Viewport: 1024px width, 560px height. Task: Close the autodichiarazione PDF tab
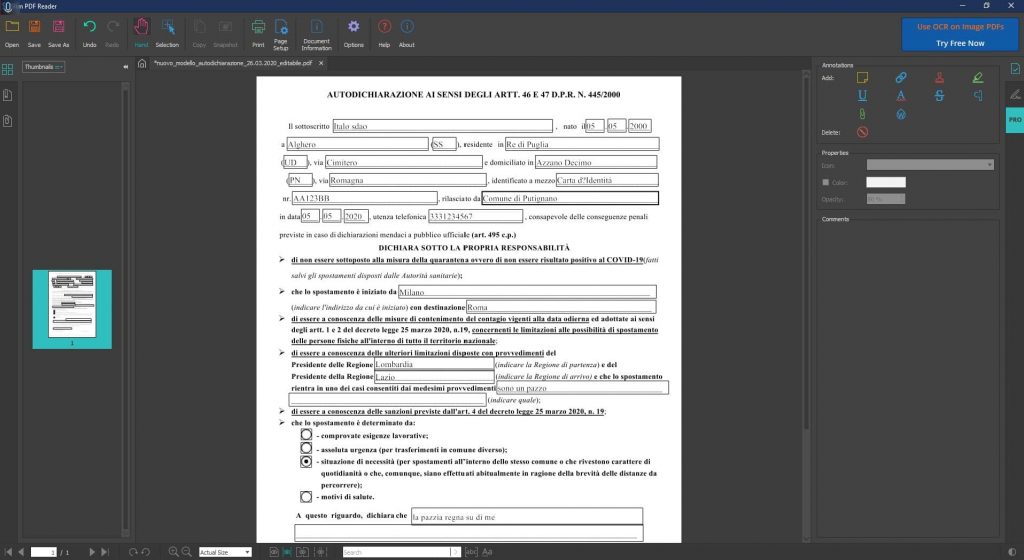(x=321, y=63)
